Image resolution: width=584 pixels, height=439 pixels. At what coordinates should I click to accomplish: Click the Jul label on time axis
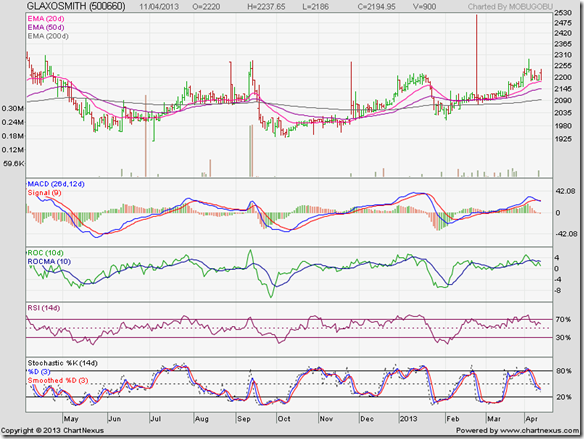155,419
